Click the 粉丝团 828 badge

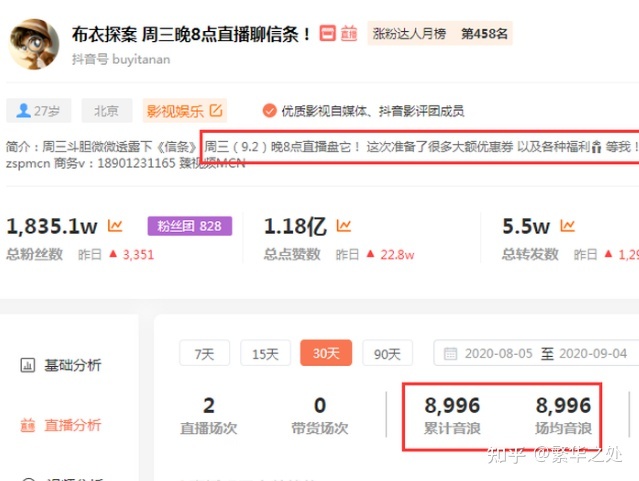190,226
